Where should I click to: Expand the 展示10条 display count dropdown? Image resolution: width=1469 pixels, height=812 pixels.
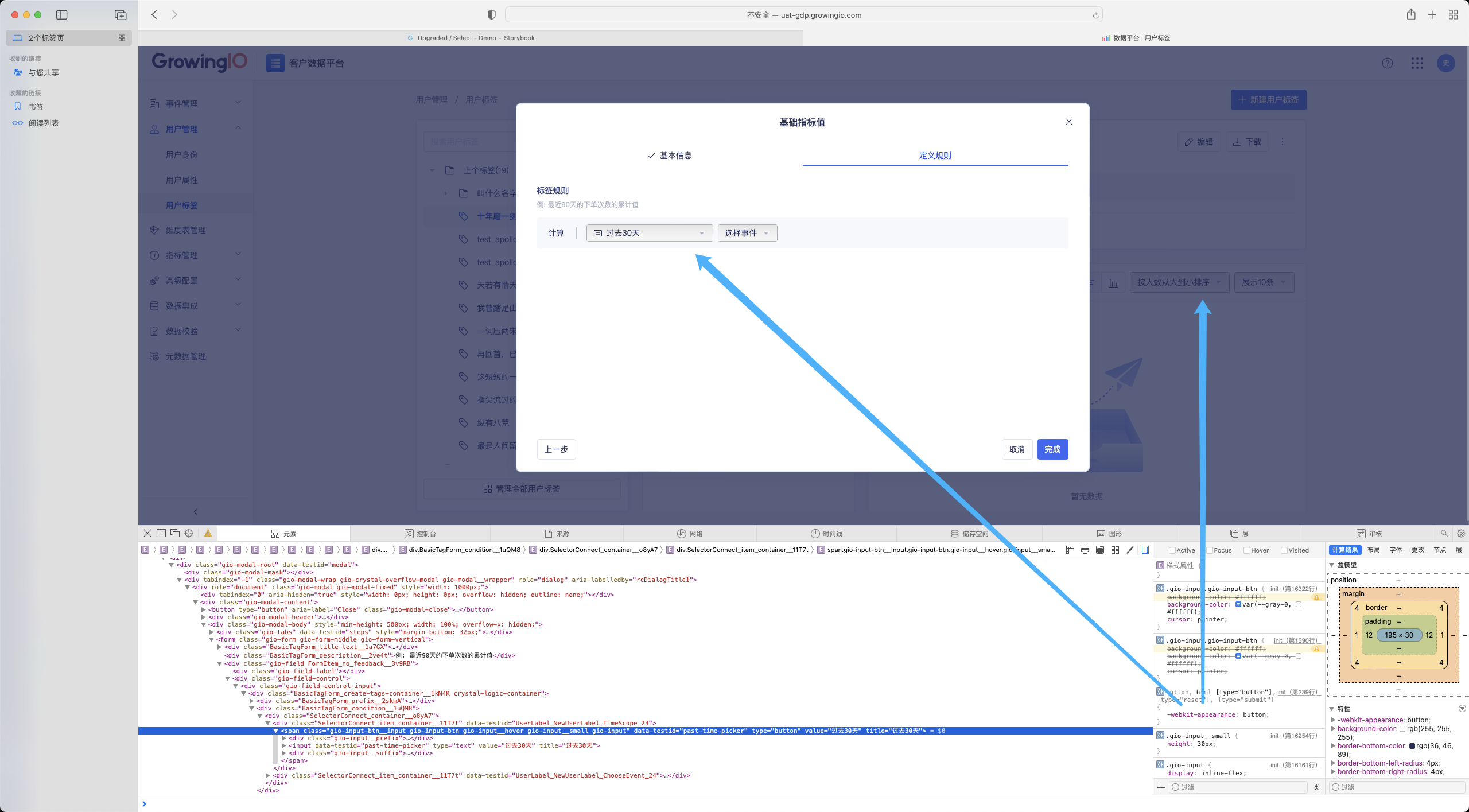pos(1263,282)
